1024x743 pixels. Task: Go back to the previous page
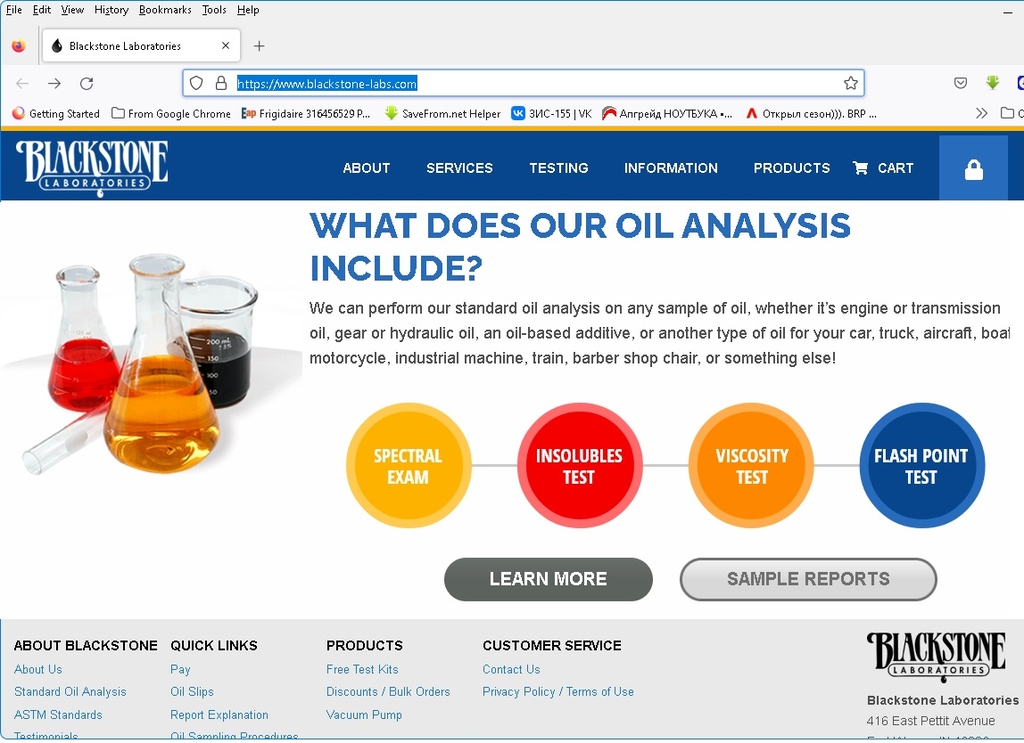coord(22,84)
